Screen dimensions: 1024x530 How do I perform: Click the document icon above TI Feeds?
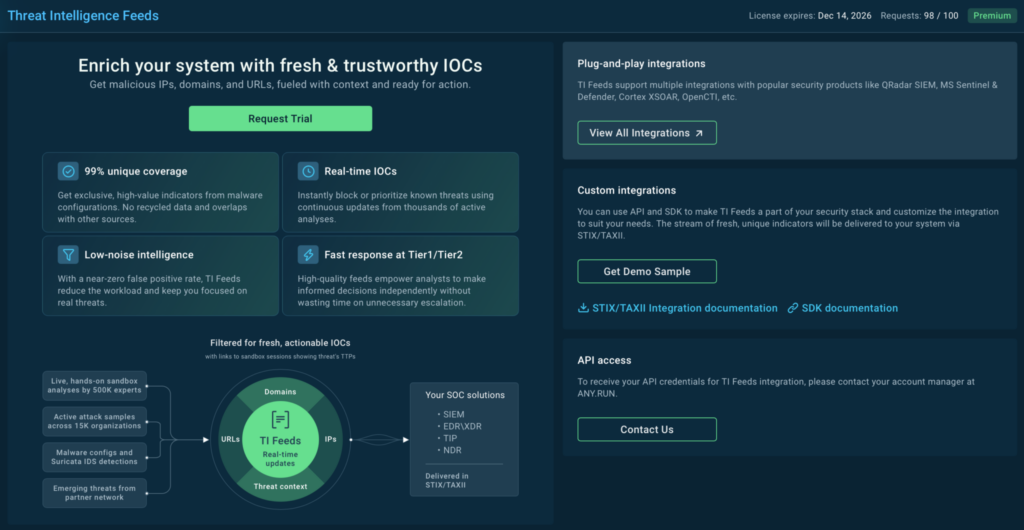coord(280,420)
